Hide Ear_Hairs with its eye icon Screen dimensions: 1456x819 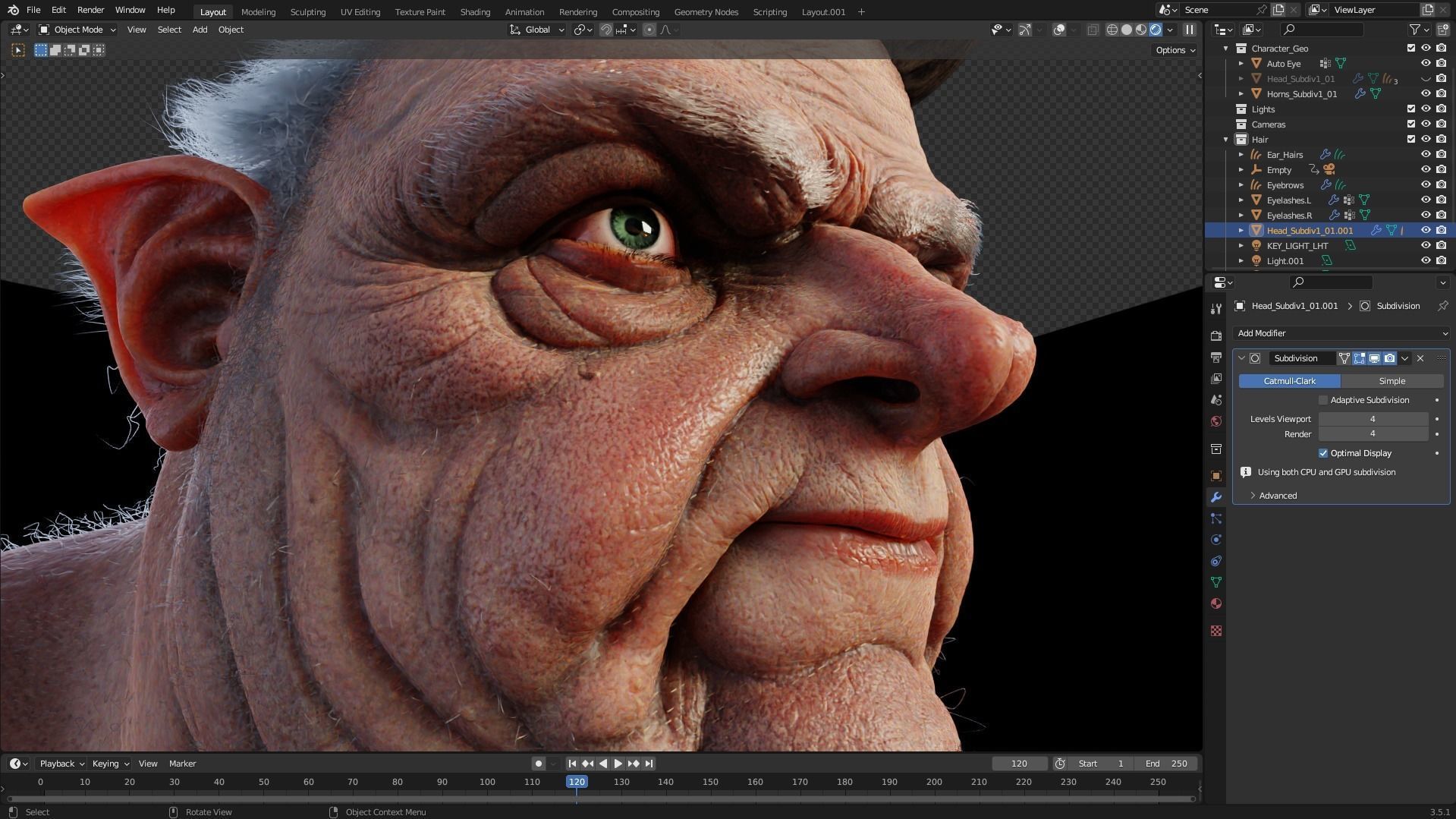tap(1426, 154)
